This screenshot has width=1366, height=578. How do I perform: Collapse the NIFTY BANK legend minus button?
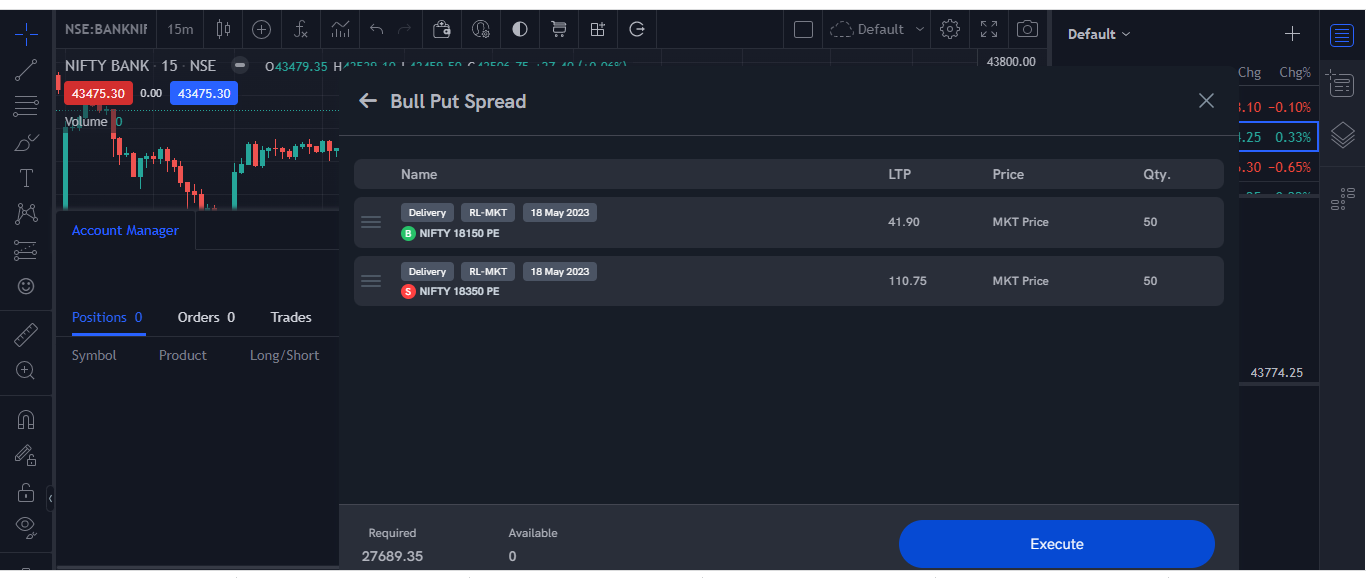(239, 65)
